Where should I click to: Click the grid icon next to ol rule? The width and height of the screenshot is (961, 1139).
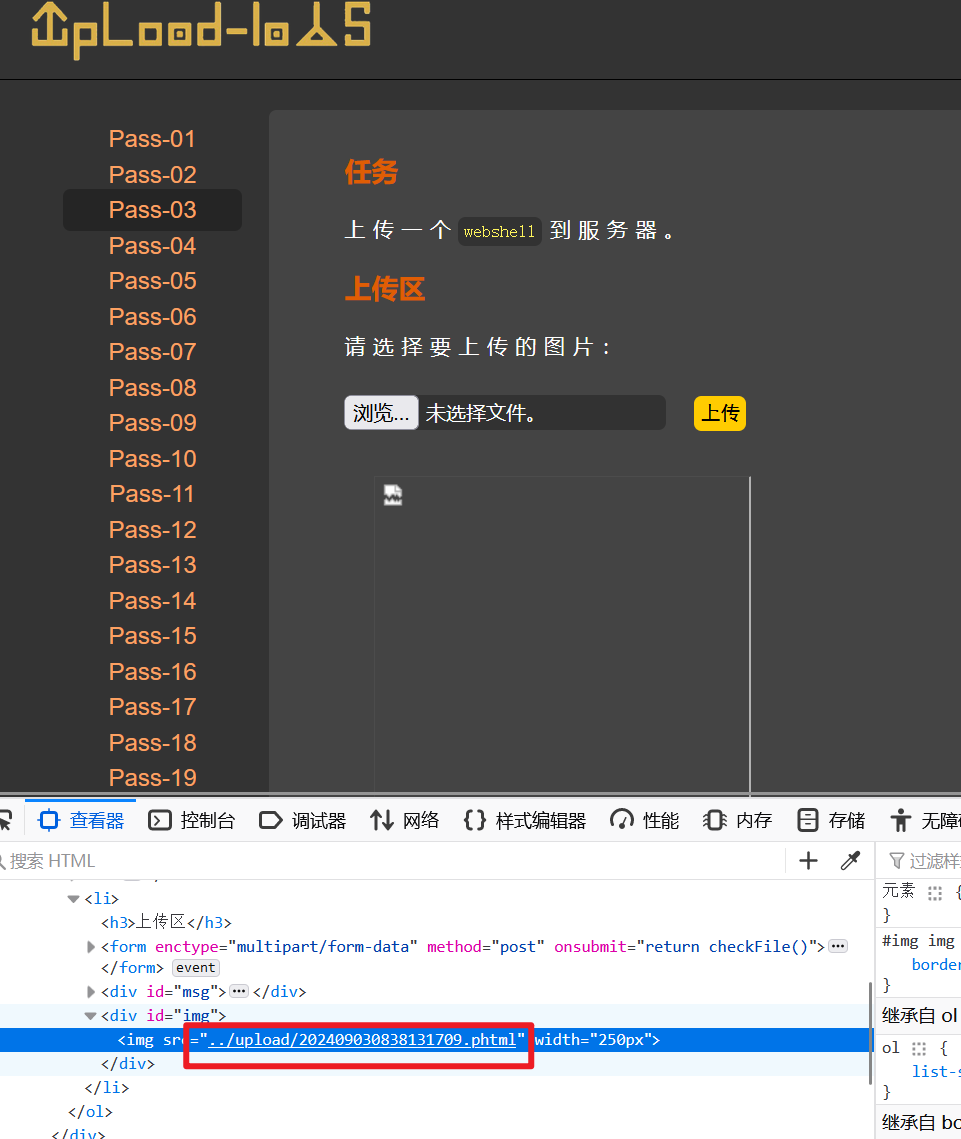coord(919,1048)
